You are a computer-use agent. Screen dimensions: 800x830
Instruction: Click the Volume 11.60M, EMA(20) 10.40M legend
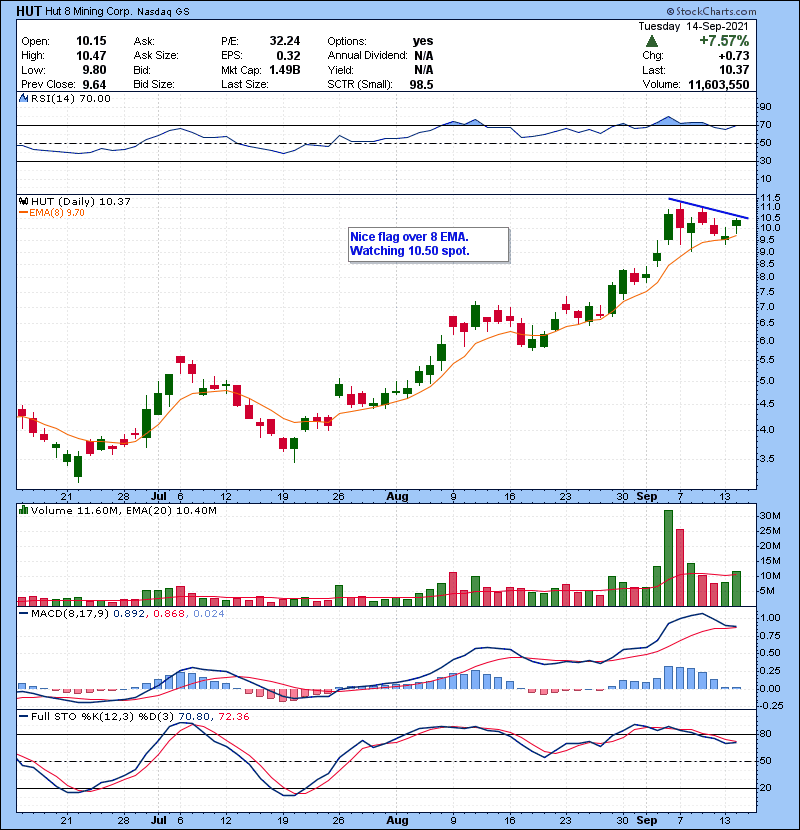pos(123,511)
